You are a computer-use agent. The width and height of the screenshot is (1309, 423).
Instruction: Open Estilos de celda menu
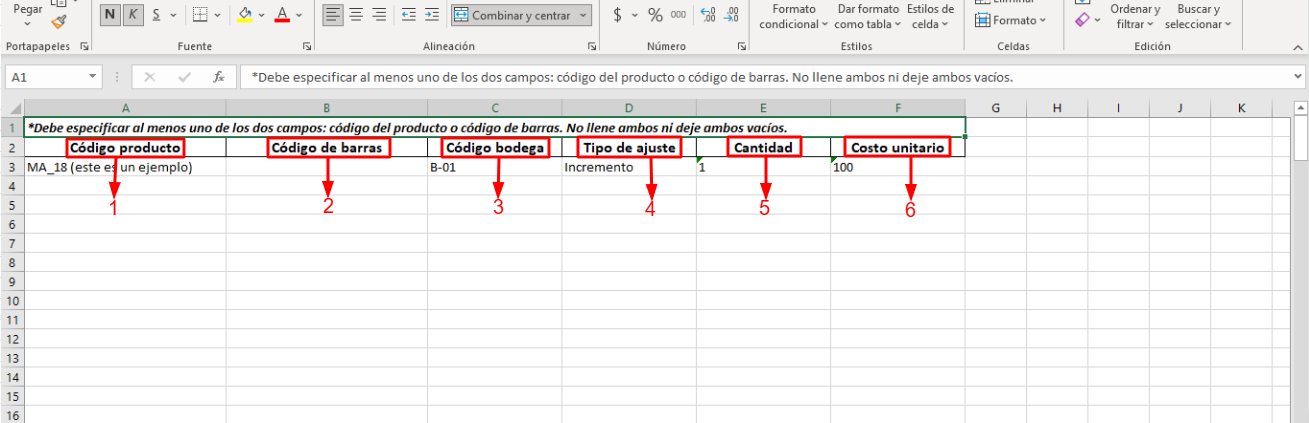(929, 16)
